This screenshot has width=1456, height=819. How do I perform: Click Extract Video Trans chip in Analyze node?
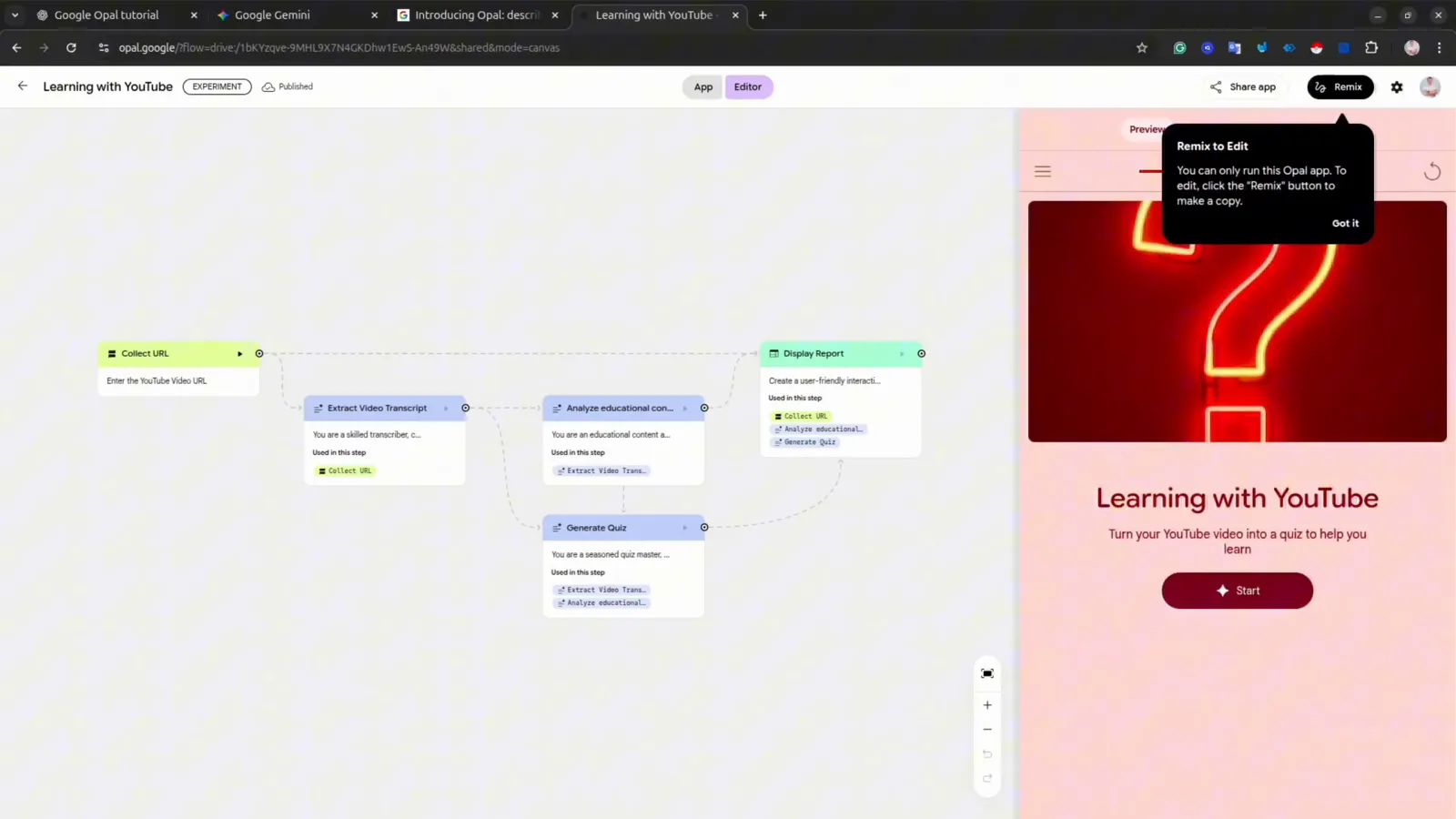coord(602,471)
